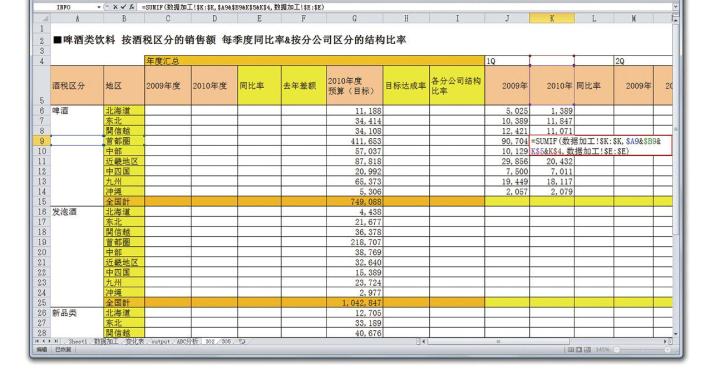
Task: Switch to Page Break Preview icon
Action: 587,350
